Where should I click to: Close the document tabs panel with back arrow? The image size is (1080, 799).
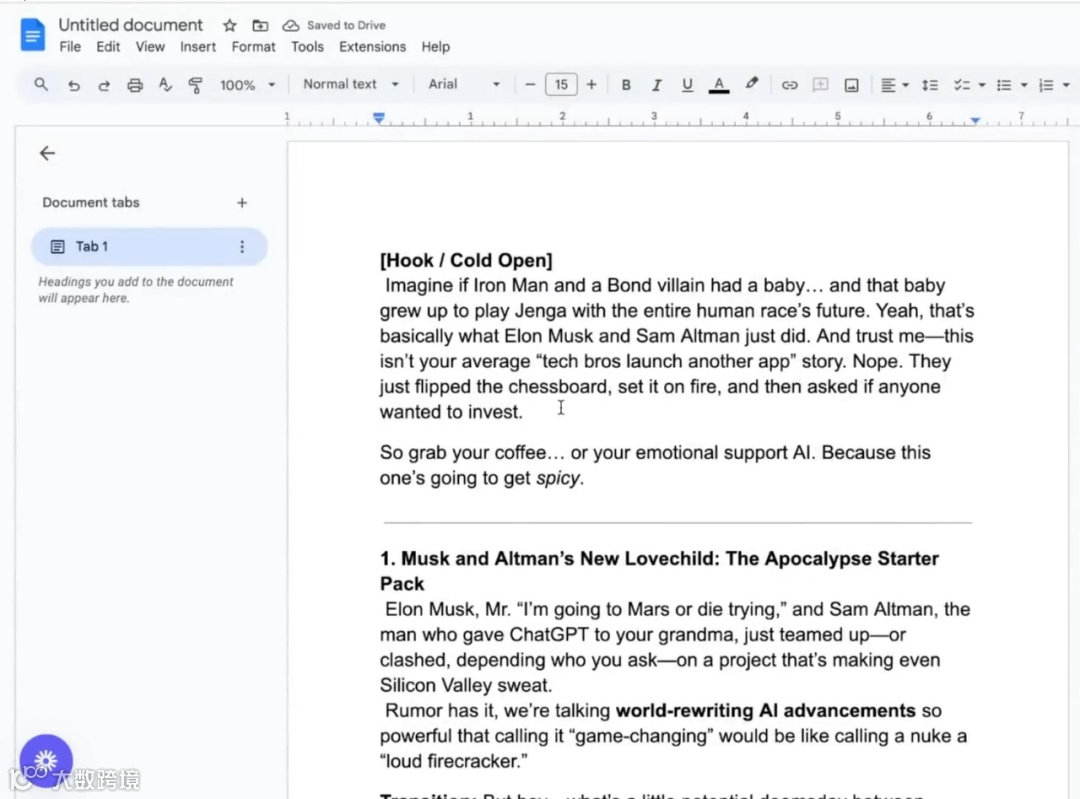[x=47, y=153]
